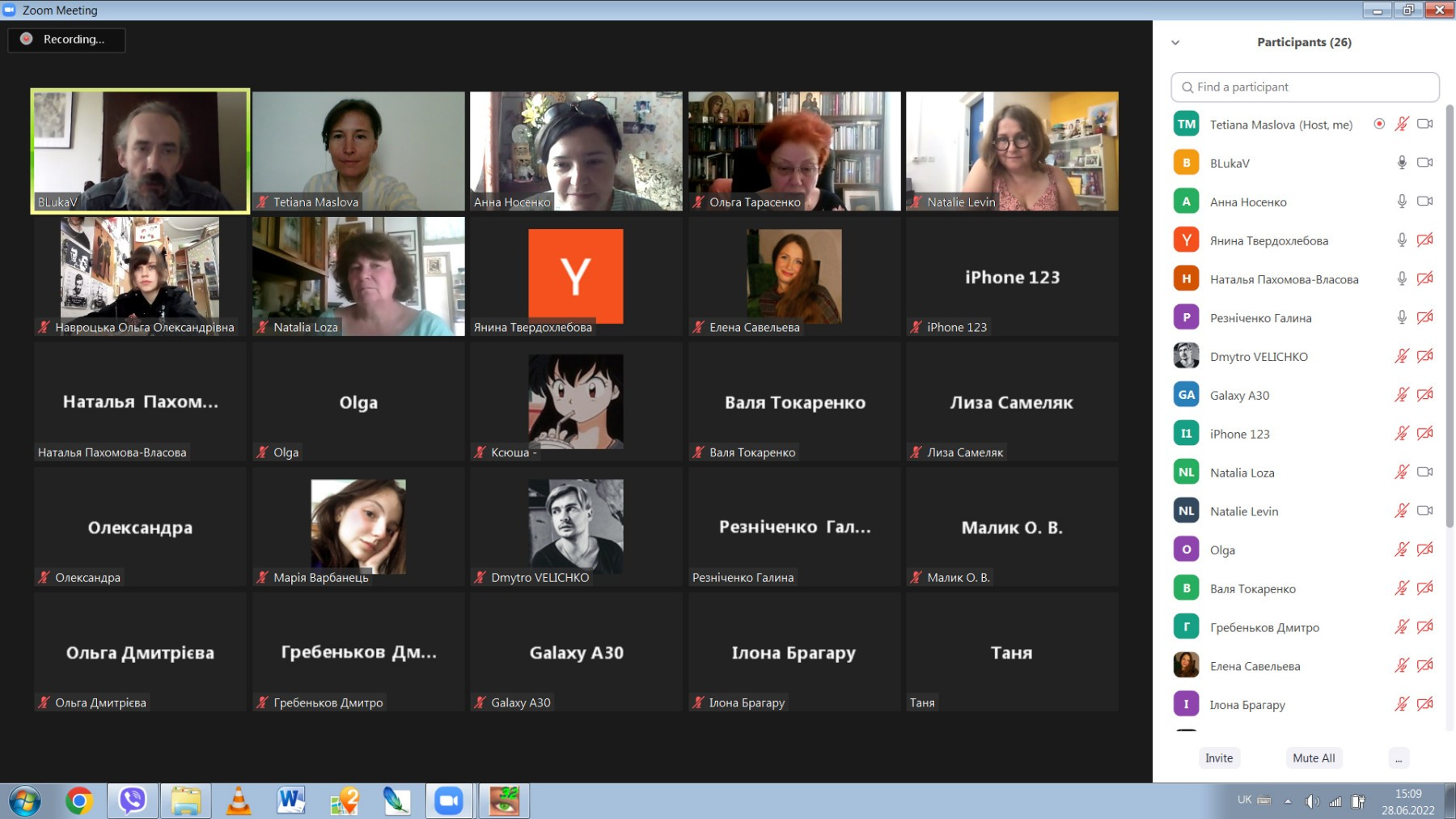Click the camera icon in Natalie Levin's row
The width and height of the screenshot is (1456, 819).
[1425, 511]
